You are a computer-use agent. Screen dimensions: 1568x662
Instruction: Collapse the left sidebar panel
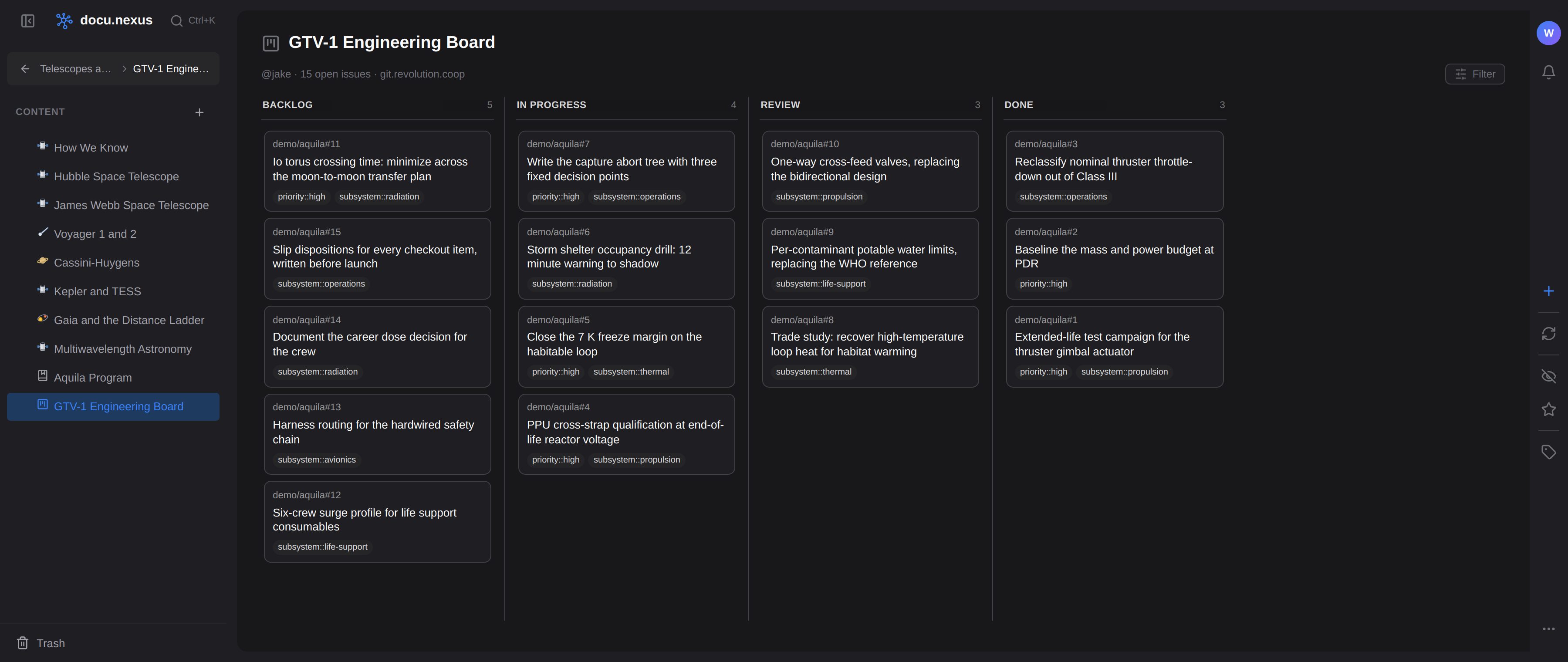pos(27,21)
